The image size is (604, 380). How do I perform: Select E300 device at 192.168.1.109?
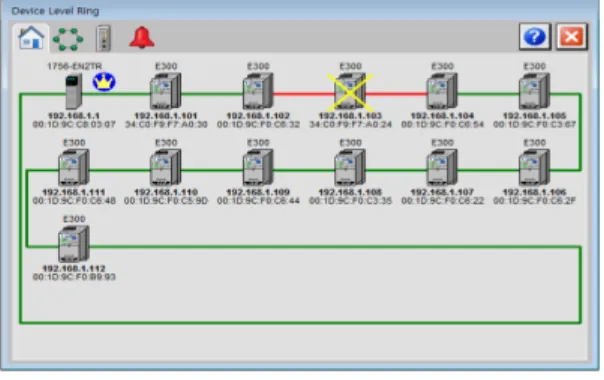coord(258,167)
